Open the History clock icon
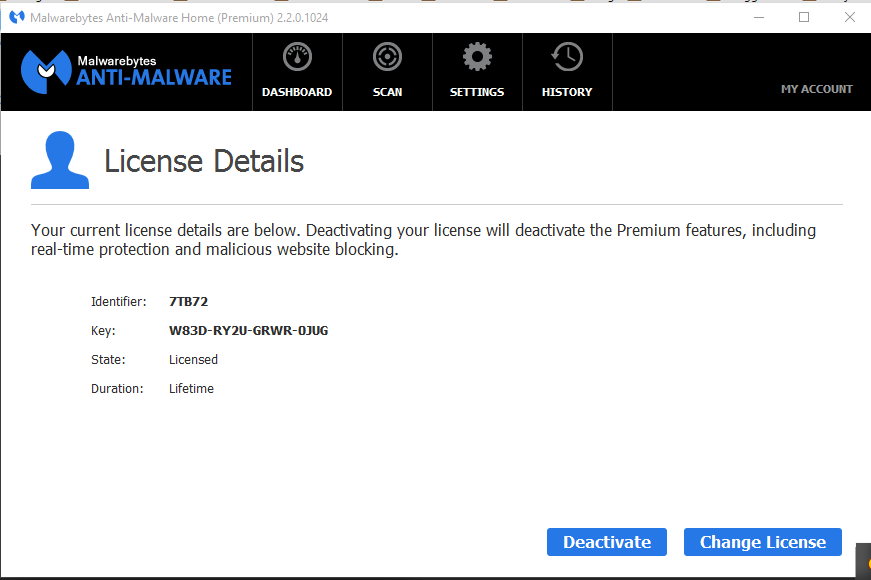This screenshot has height=580, width=871. click(567, 56)
